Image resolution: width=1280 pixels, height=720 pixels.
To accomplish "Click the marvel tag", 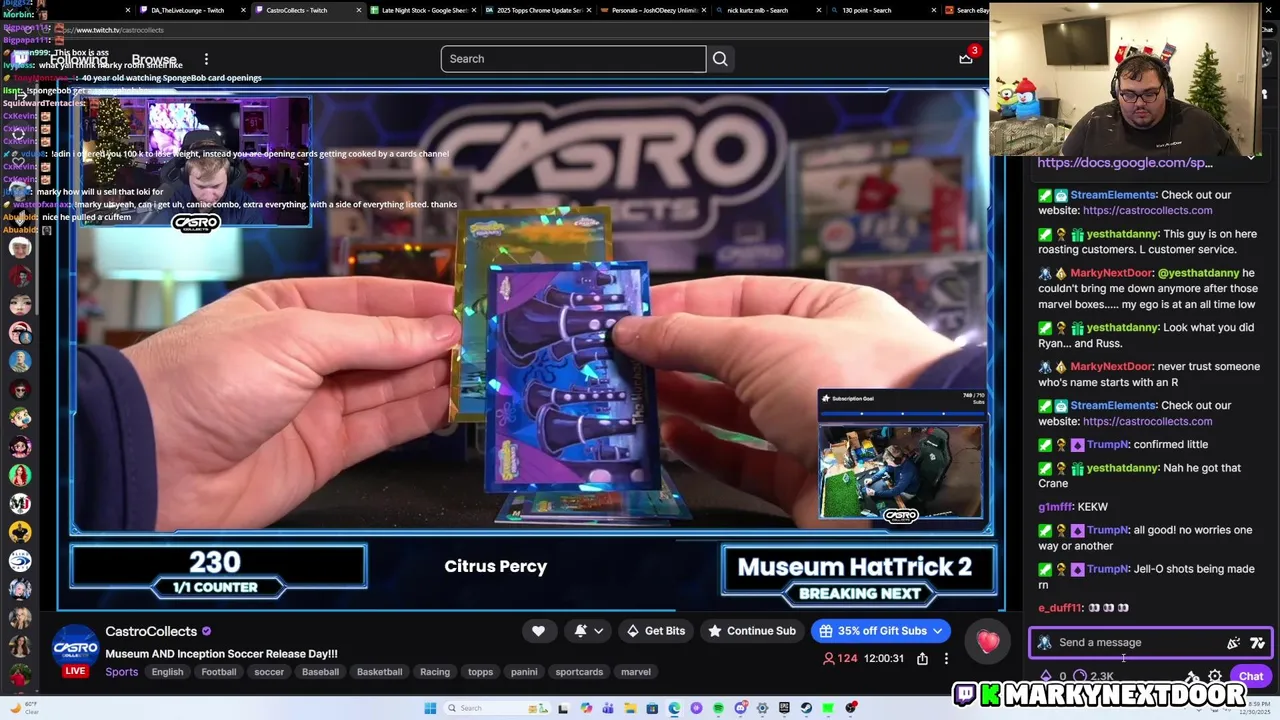I will click(x=635, y=672).
